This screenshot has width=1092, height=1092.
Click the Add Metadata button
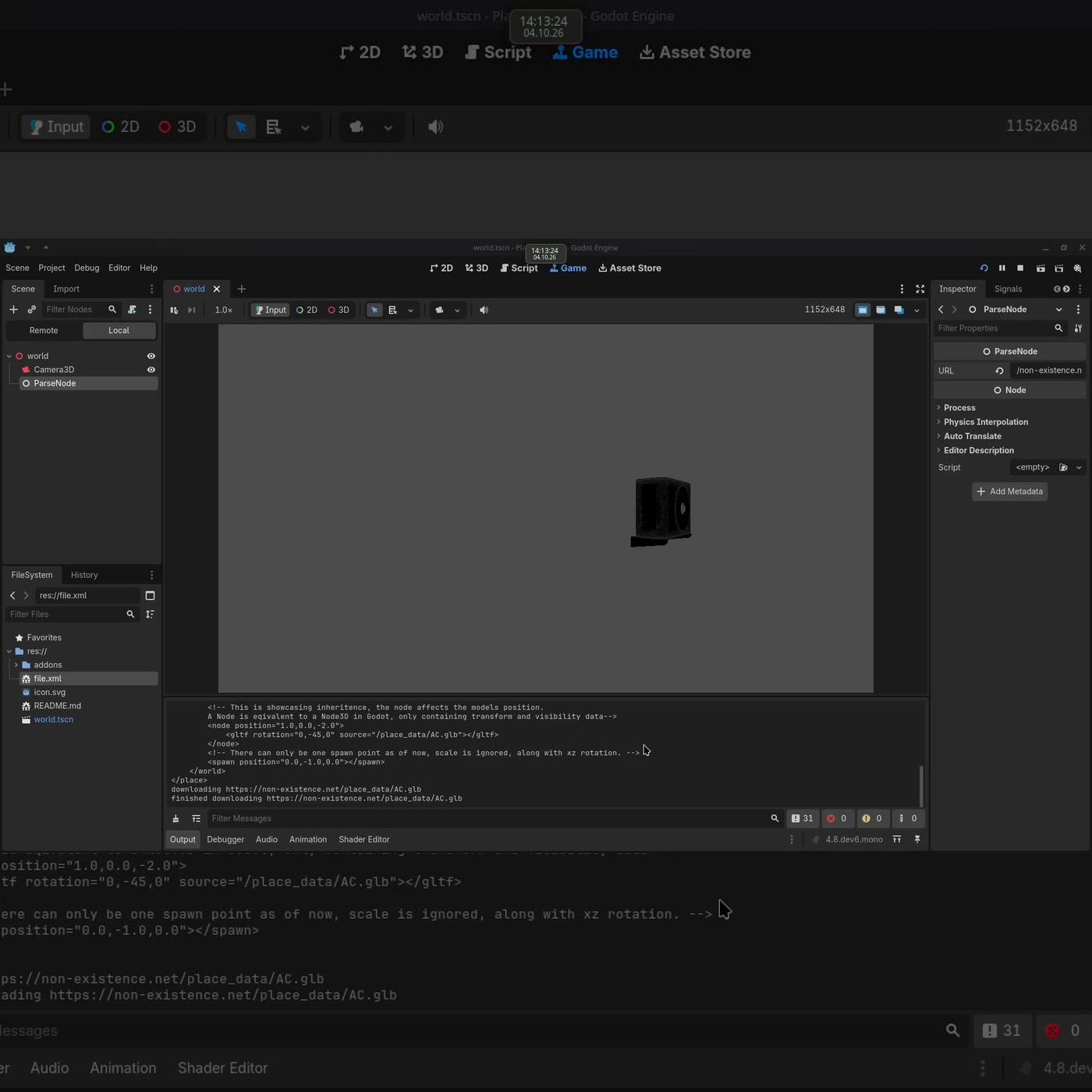[1009, 491]
